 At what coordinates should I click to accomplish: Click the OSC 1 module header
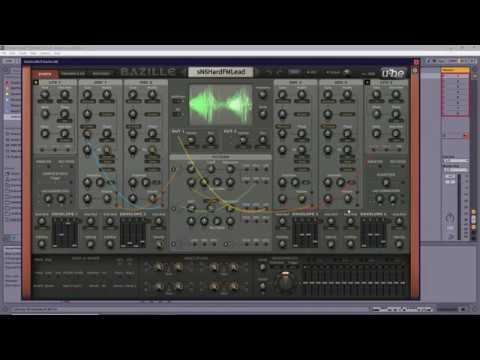pos(100,82)
